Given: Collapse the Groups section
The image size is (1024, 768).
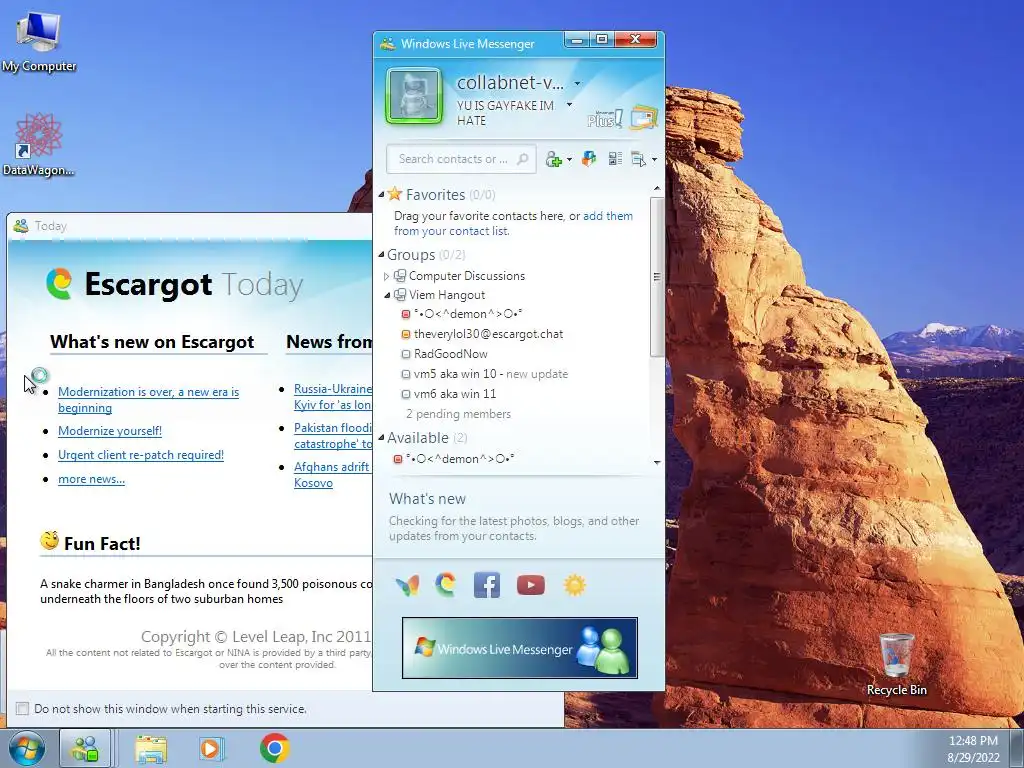Looking at the screenshot, I should pyautogui.click(x=381, y=254).
